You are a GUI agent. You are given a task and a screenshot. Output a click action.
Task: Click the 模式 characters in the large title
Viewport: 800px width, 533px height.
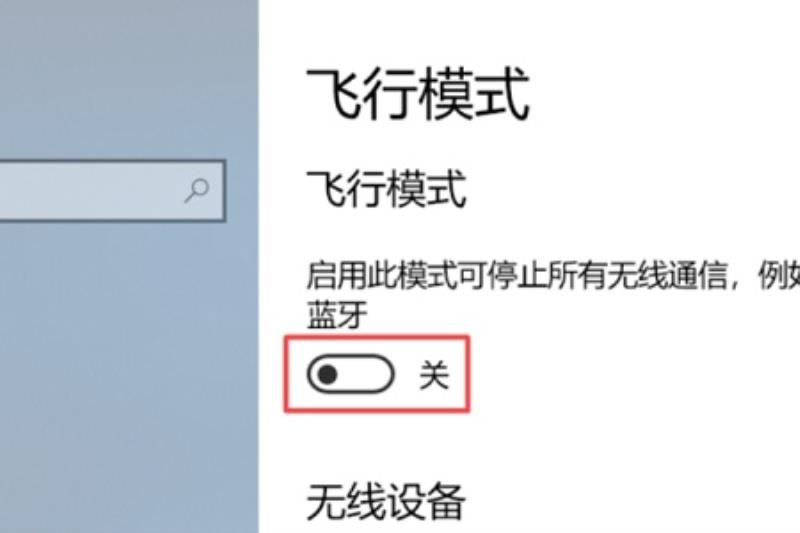coord(474,94)
